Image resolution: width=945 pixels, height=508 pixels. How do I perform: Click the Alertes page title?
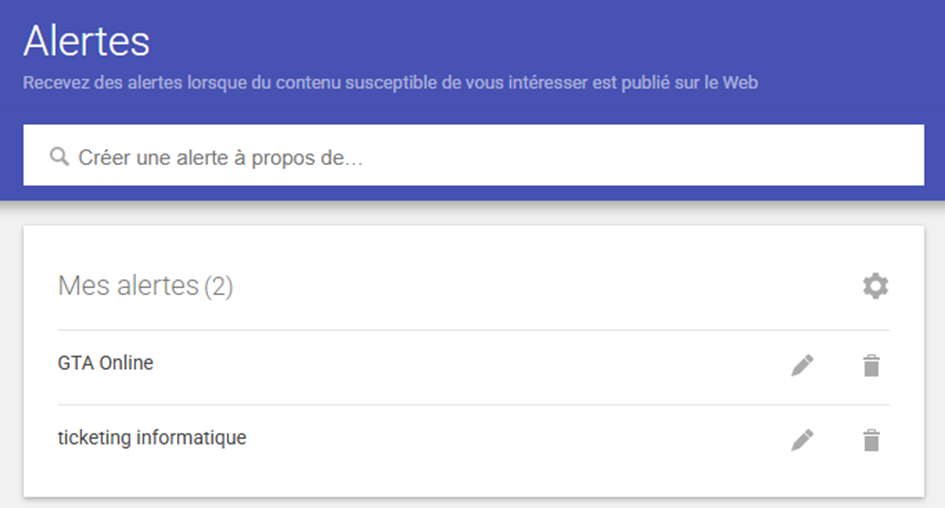[x=86, y=41]
